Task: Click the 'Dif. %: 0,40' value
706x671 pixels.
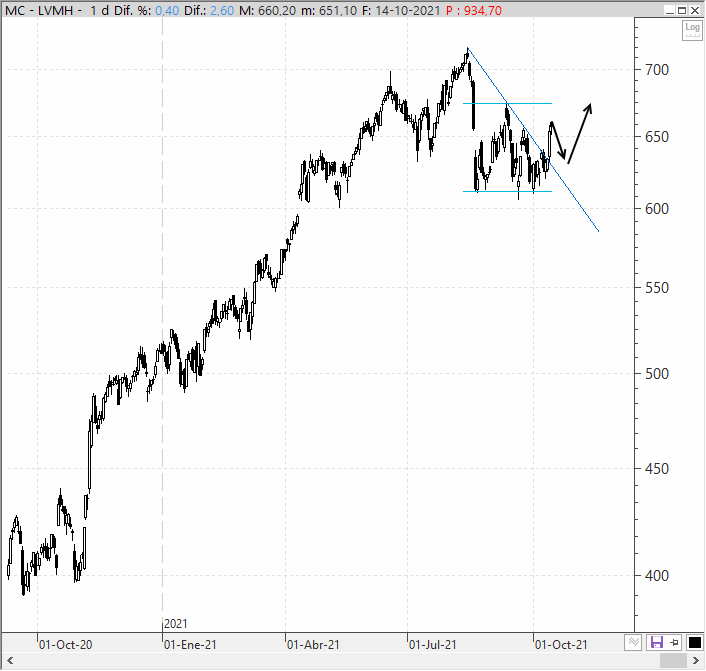Action: pyautogui.click(x=146, y=10)
